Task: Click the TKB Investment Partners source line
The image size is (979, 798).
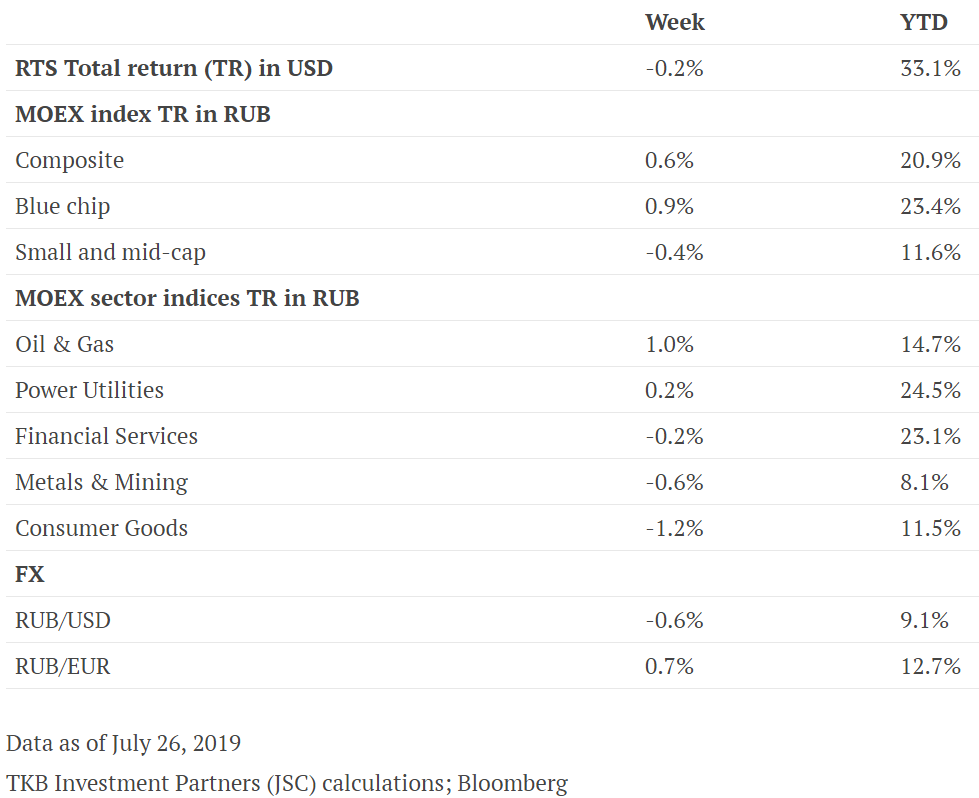Action: tap(287, 783)
